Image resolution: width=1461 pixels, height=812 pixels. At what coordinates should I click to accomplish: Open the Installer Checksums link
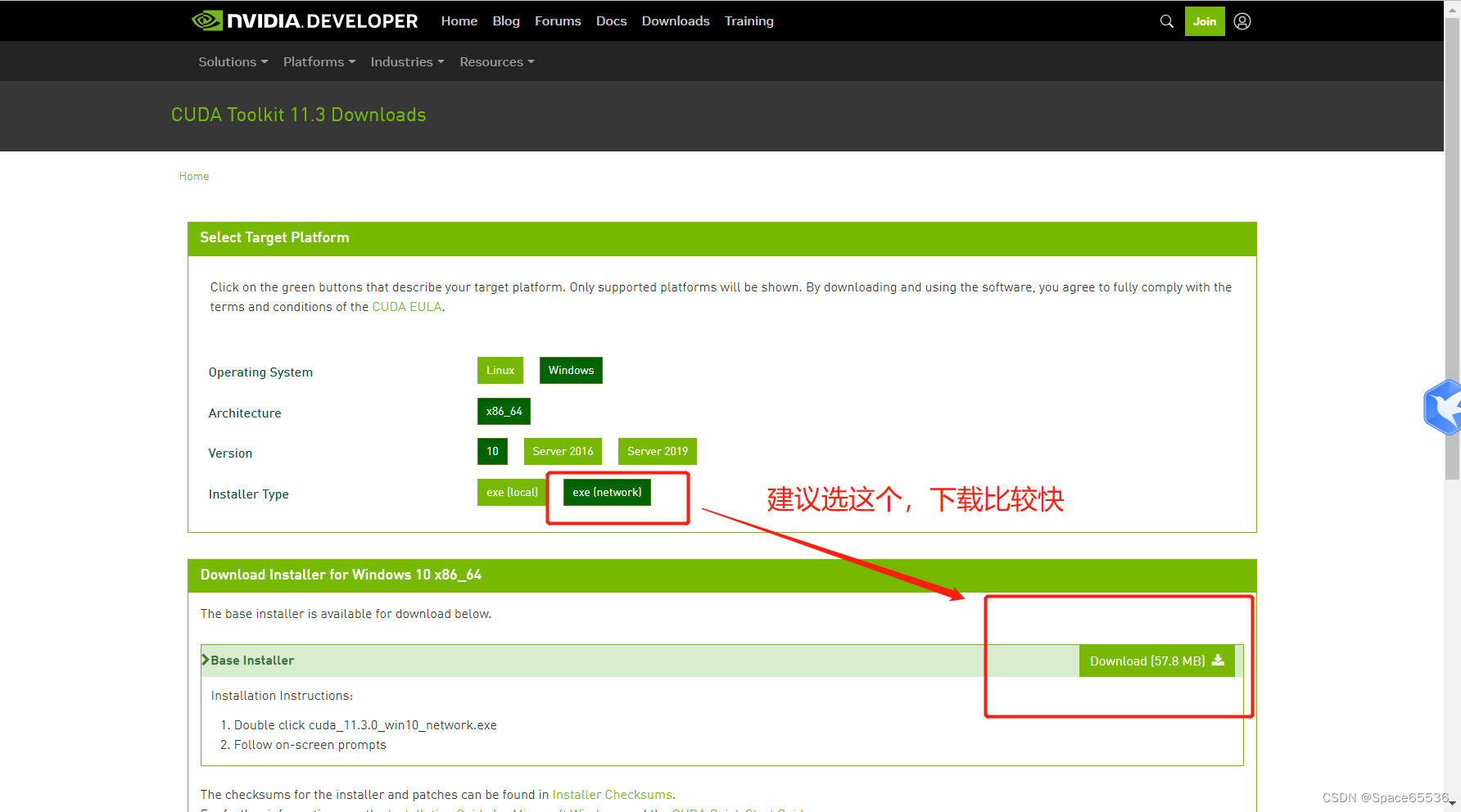pos(613,794)
